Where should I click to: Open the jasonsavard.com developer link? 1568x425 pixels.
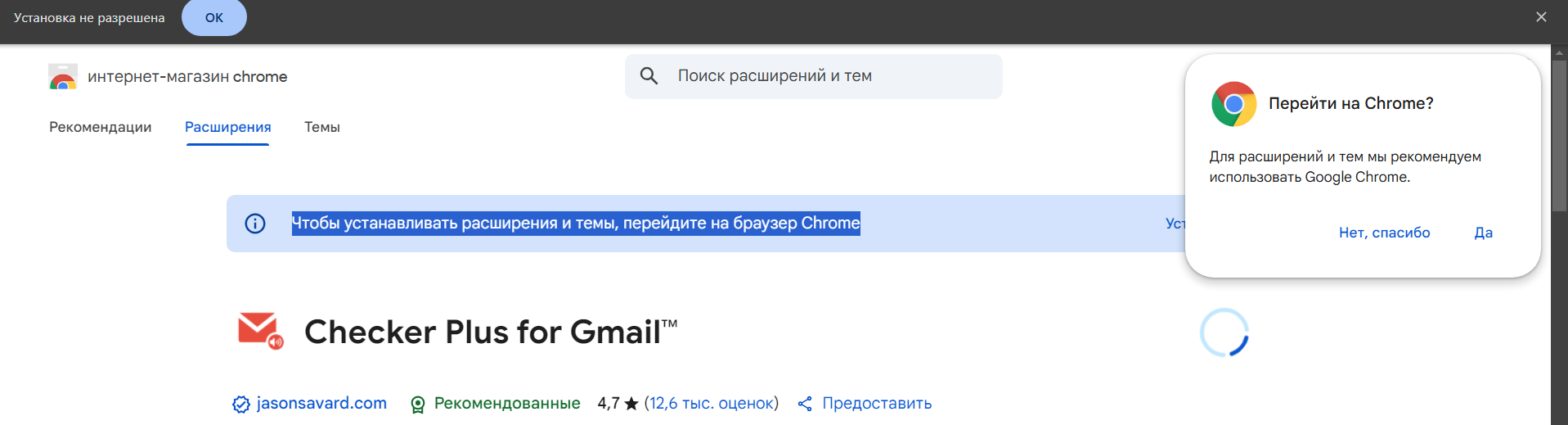coord(321,403)
